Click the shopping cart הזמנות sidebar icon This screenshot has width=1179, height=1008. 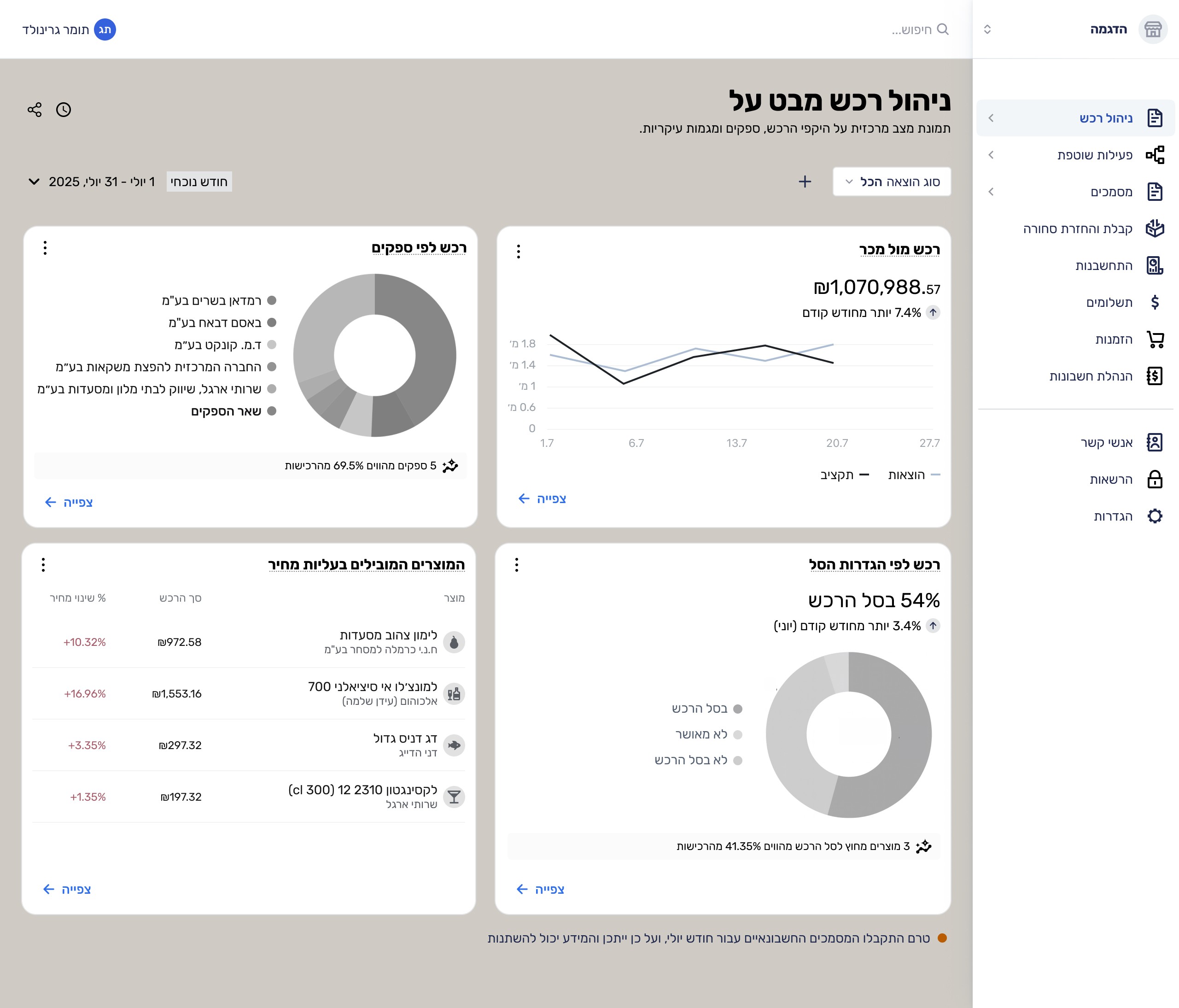click(1155, 339)
